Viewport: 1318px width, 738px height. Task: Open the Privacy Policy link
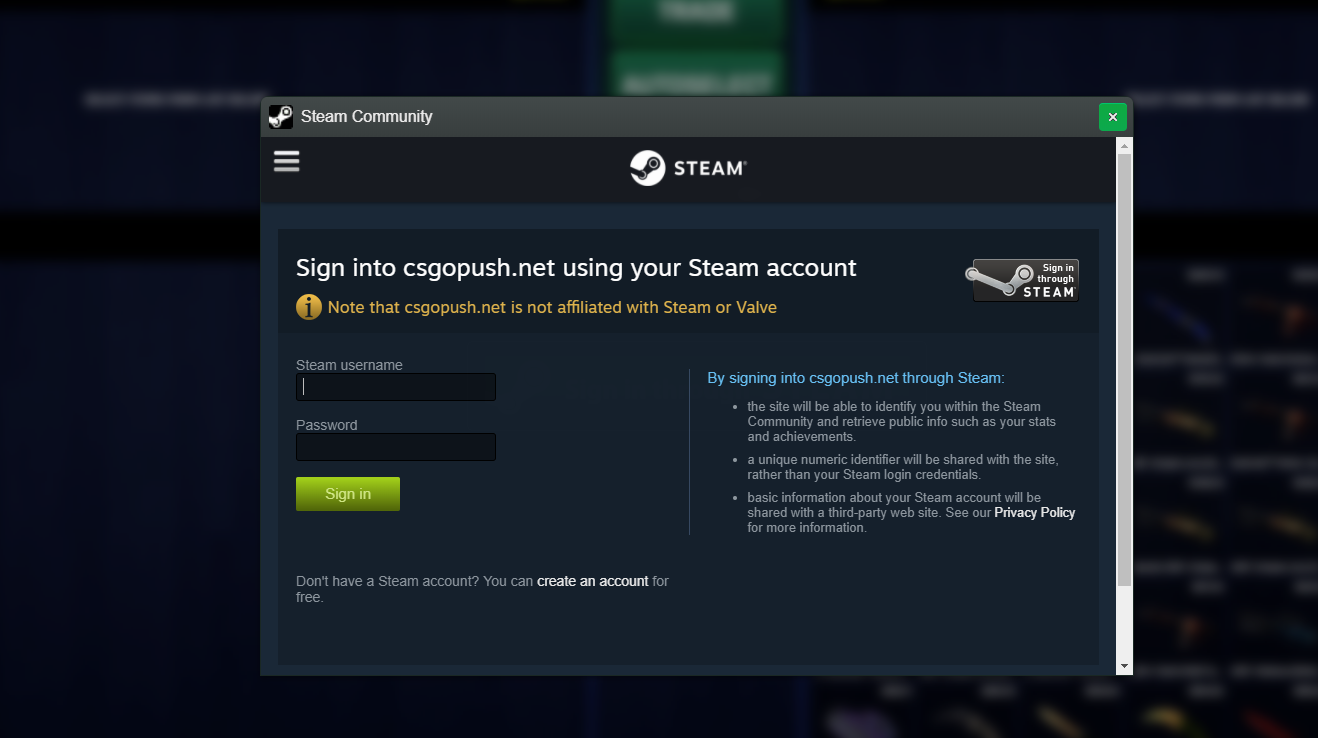tap(1035, 512)
